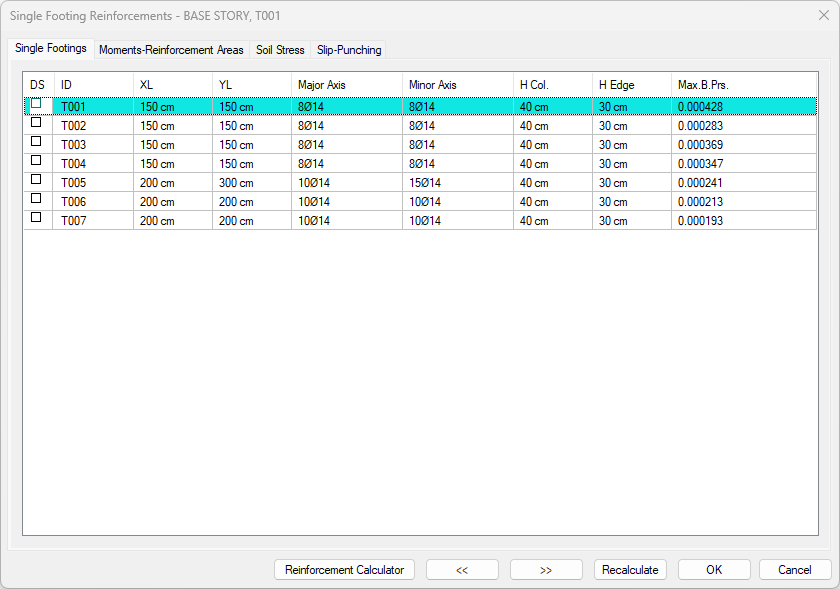Screen dimensions: 840x589
Task: Close the Single Footing Reinforcements window
Action: (x=823, y=14)
